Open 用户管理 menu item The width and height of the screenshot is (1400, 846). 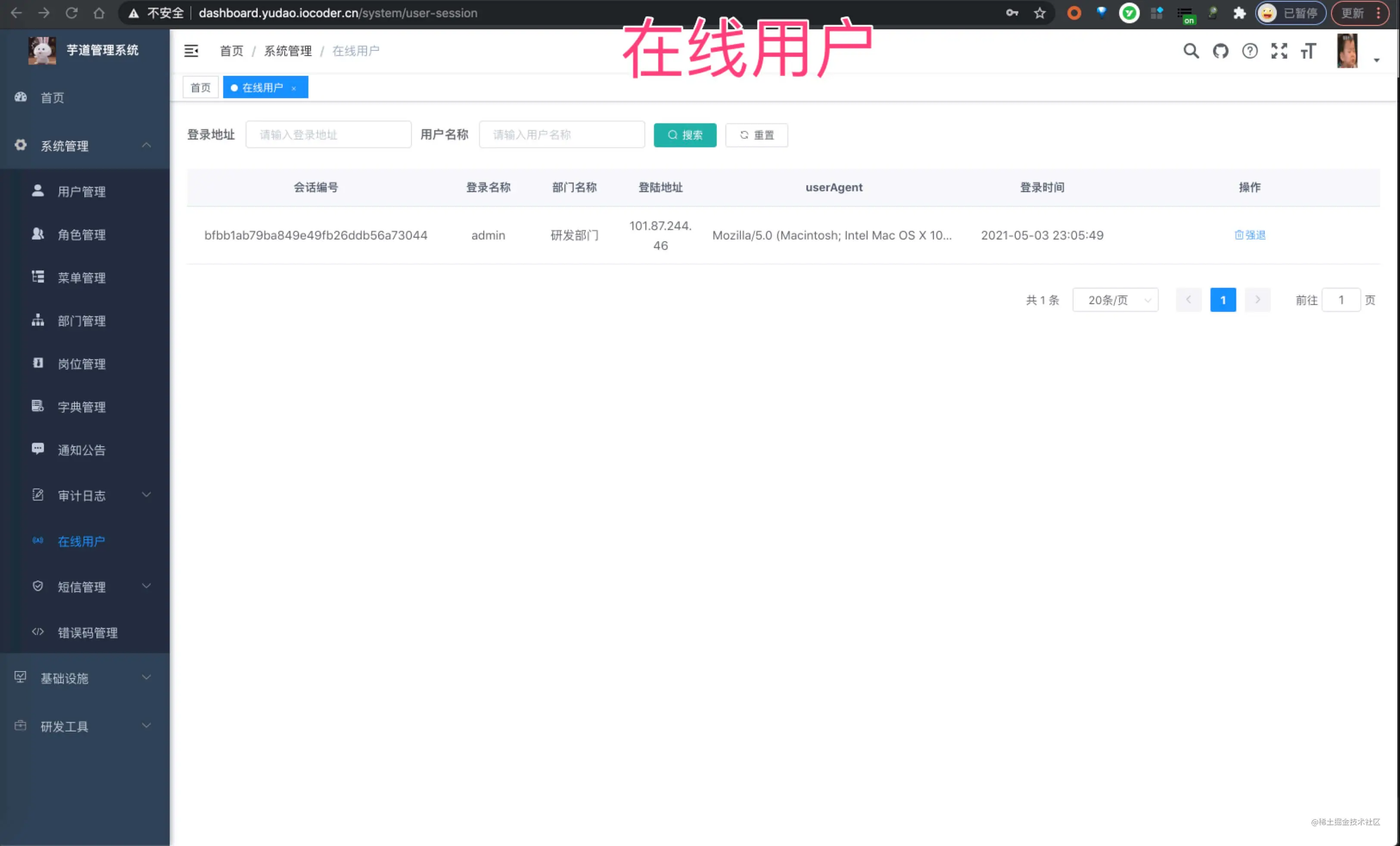point(85,192)
